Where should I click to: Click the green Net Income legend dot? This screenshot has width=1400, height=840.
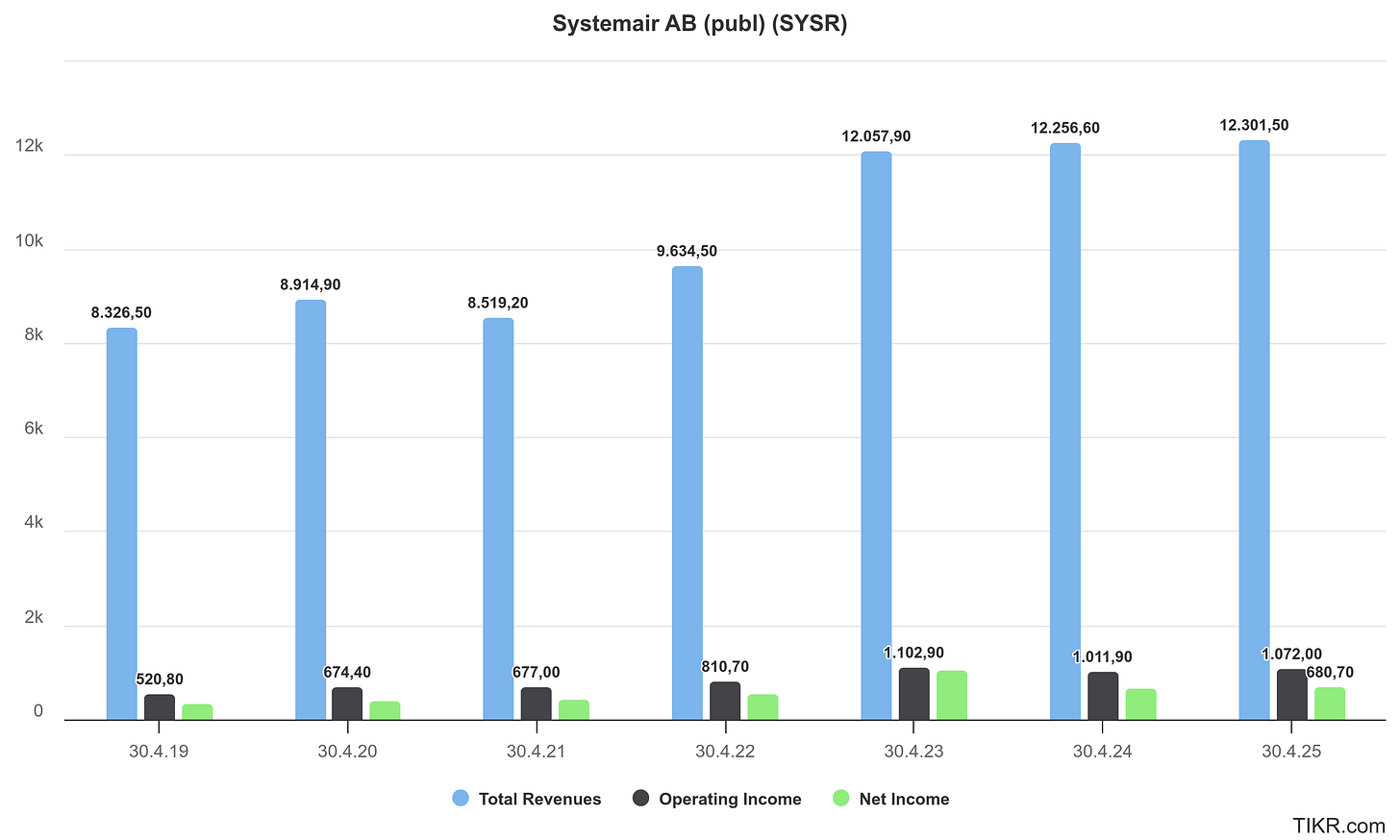tap(840, 799)
